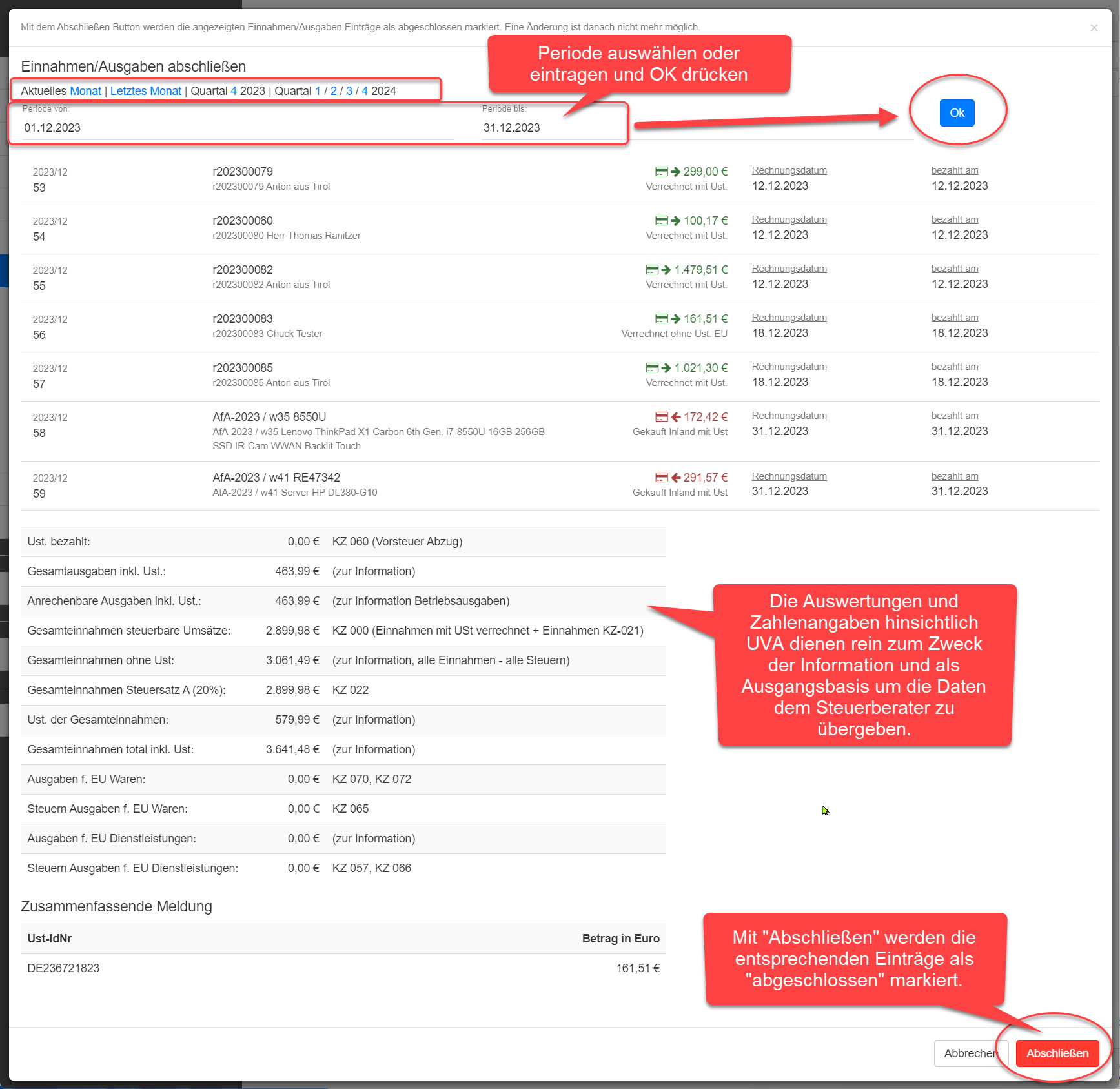Choose Quartal 3 of 2024
This screenshot has height=1089, width=1120.
349,91
